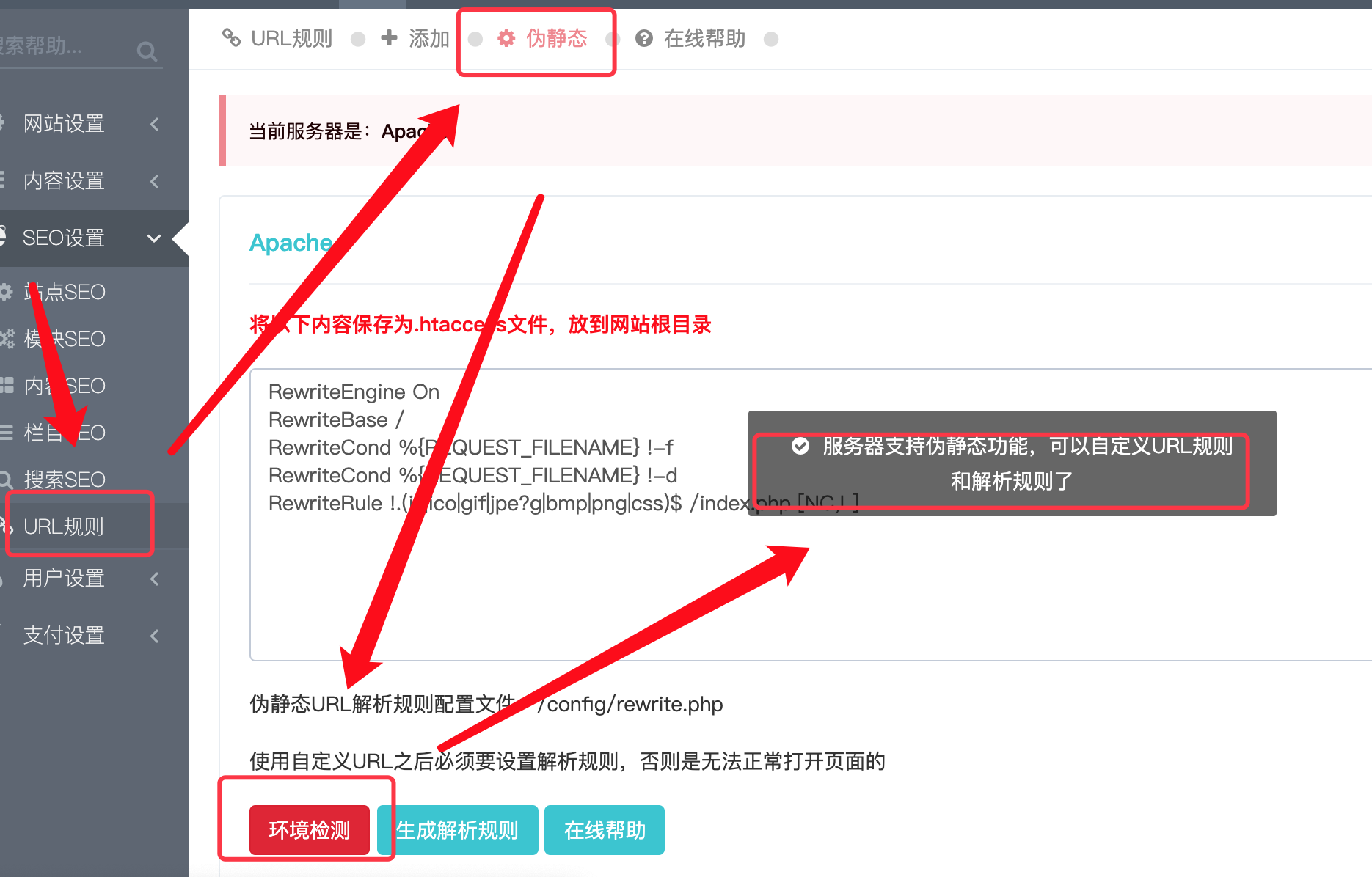Click the plus icon on 添加 tab
The width and height of the screenshot is (1372, 877).
[389, 37]
